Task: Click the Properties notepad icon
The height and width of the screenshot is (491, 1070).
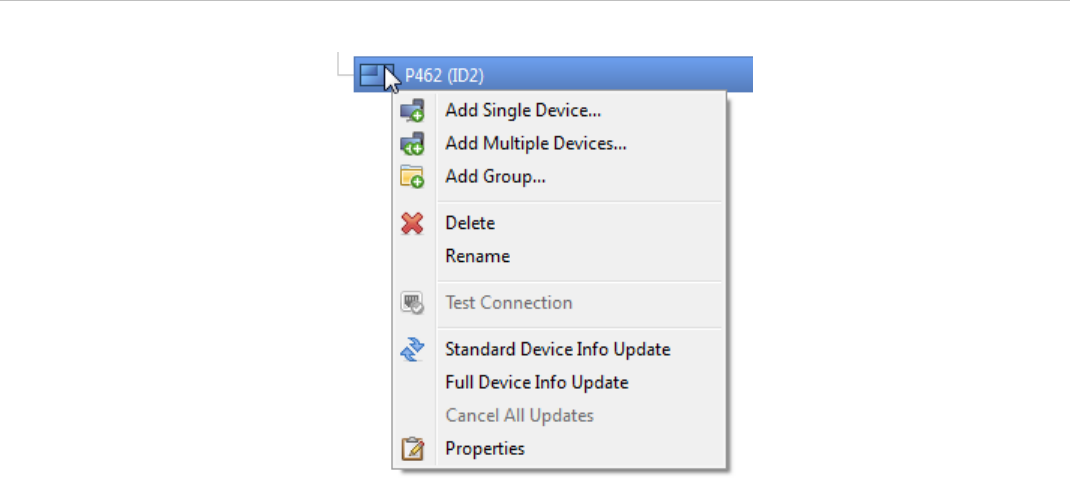Action: (412, 448)
